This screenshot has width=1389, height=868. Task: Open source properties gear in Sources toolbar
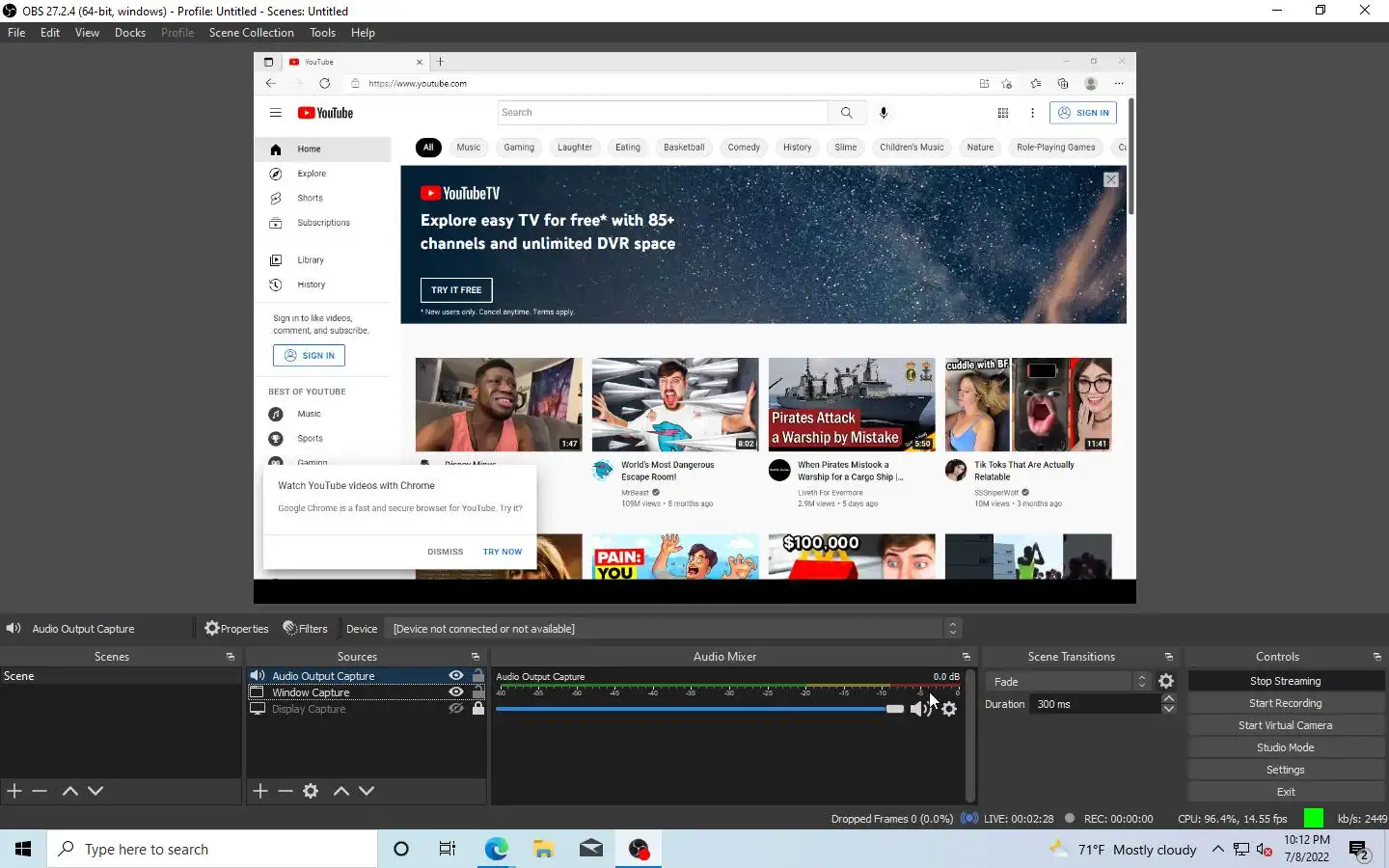(311, 791)
